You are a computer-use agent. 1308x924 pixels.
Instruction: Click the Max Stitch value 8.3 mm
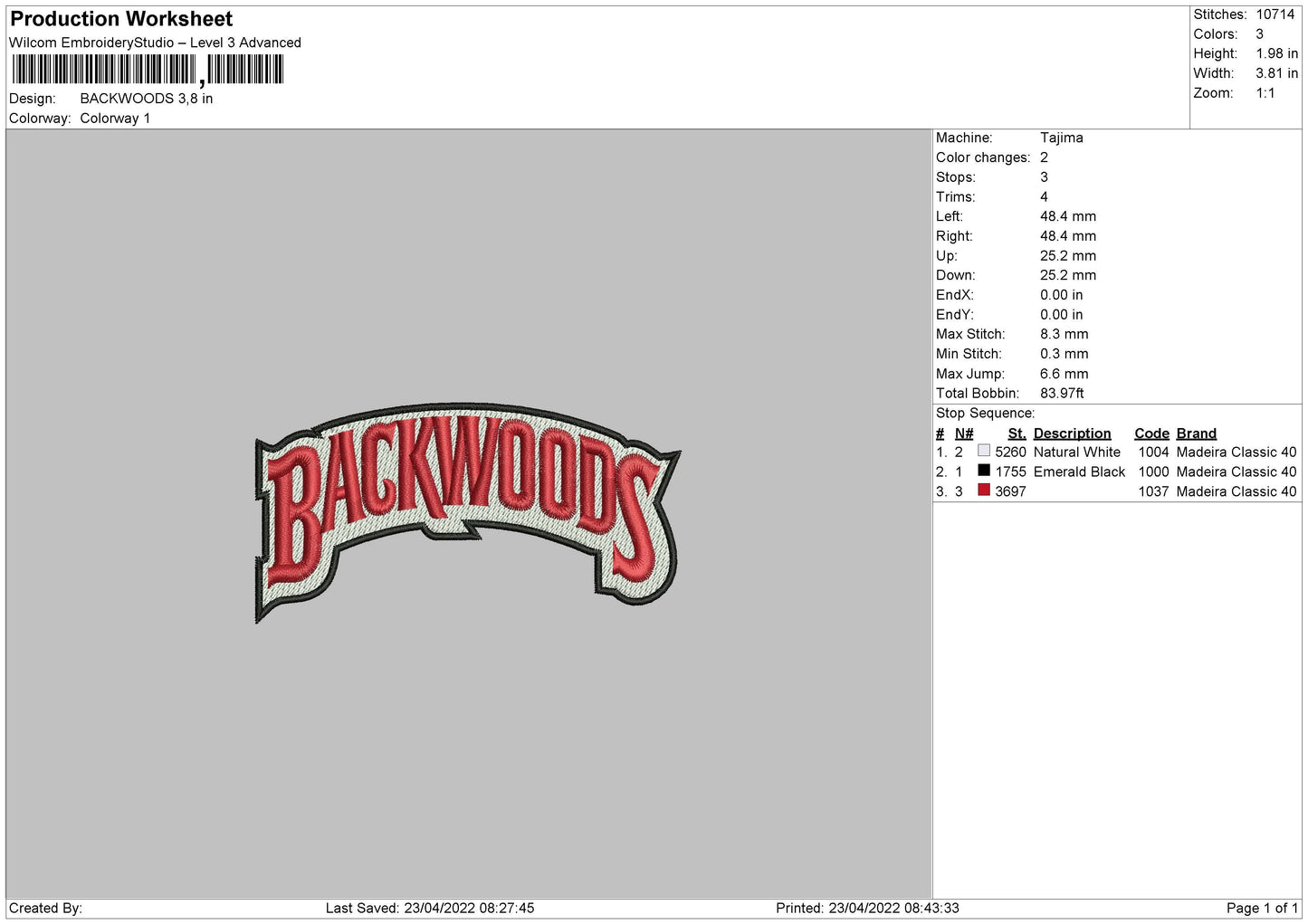click(x=1065, y=335)
